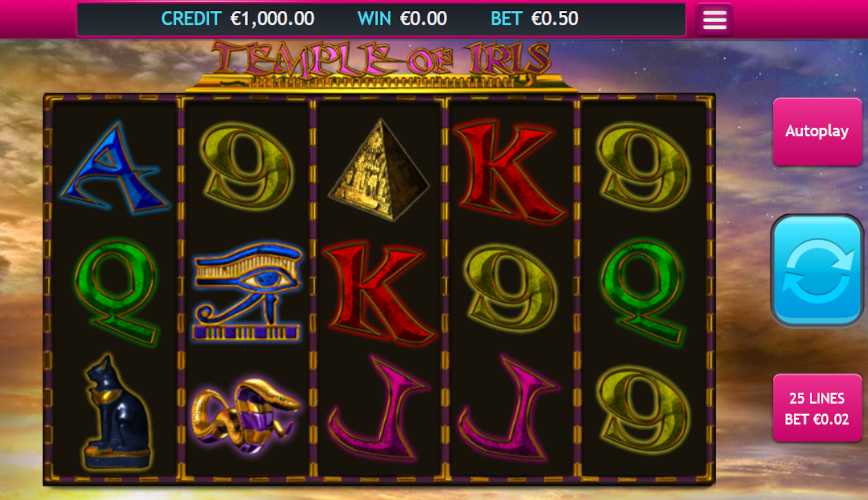The image size is (868, 500).
Task: Select the golden pyramid symbol
Action: [x=379, y=169]
